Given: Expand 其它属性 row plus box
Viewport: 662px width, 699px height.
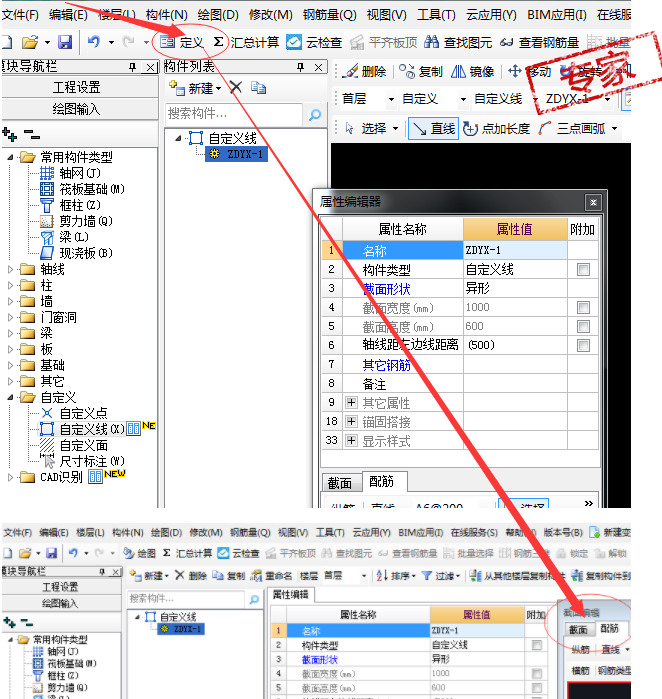Looking at the screenshot, I should (351, 403).
